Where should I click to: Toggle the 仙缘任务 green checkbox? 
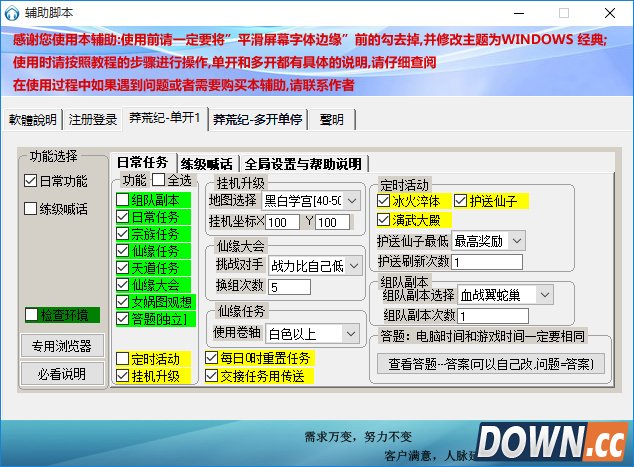tap(123, 251)
